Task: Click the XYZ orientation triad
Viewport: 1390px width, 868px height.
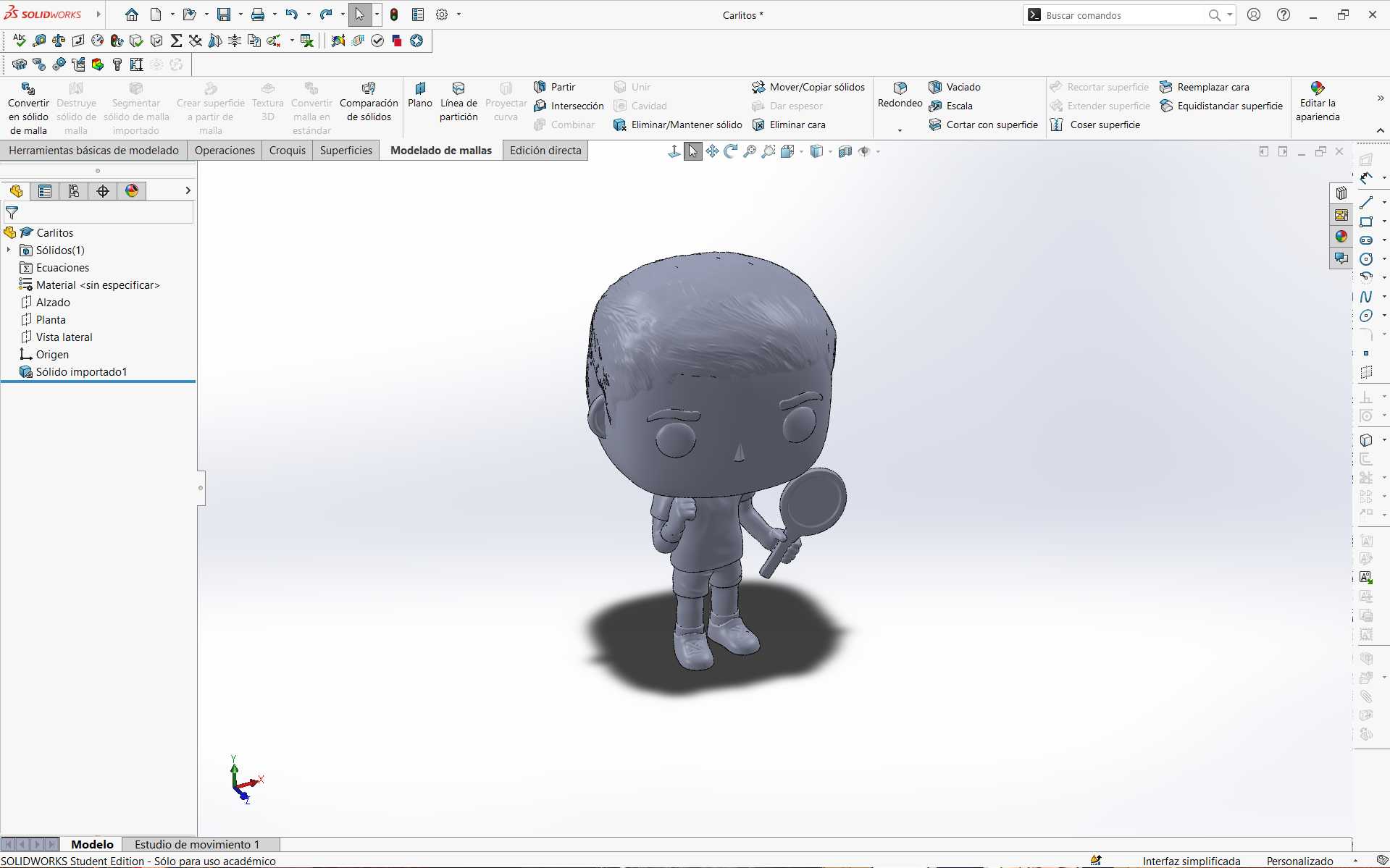Action: (246, 780)
